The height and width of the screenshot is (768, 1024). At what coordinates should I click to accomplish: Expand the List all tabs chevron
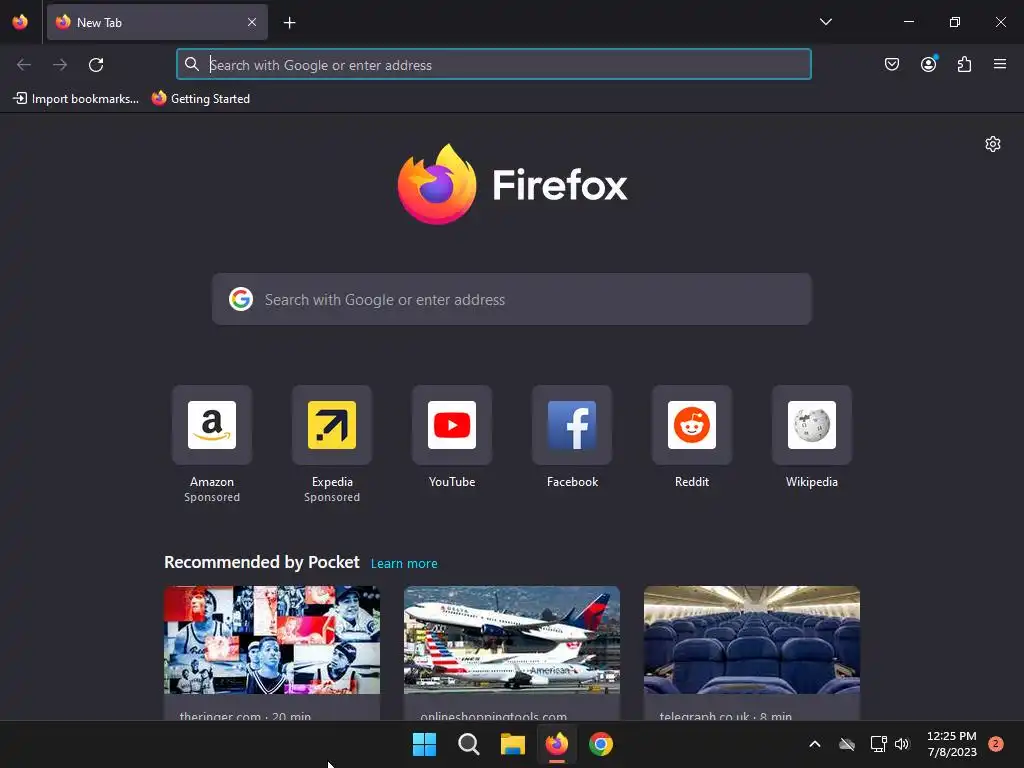(x=825, y=22)
